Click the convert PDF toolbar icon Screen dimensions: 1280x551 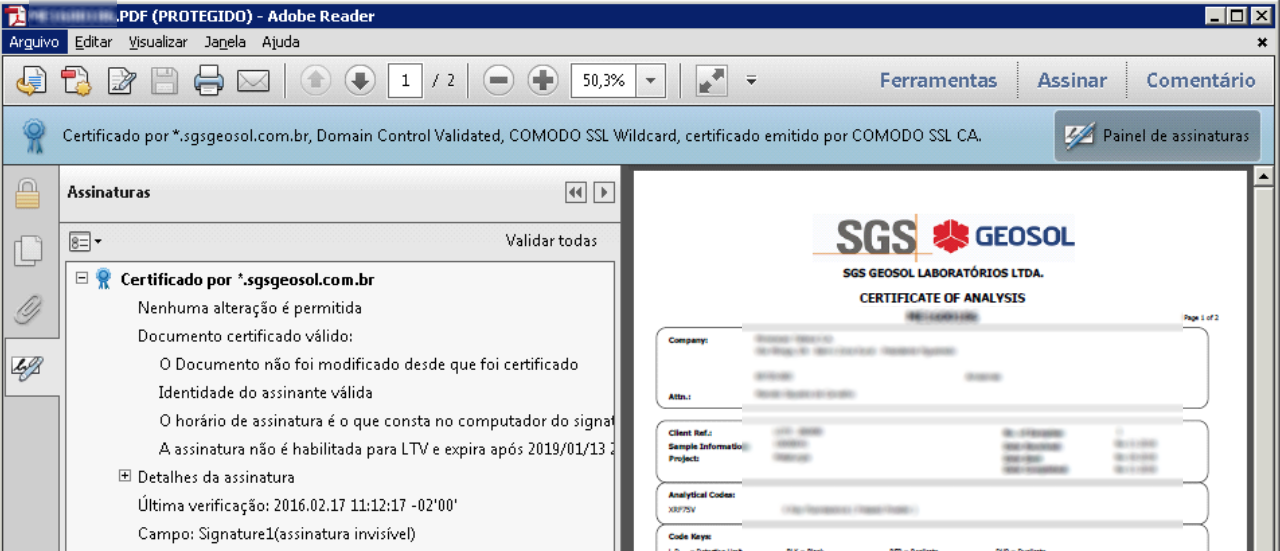pos(77,81)
